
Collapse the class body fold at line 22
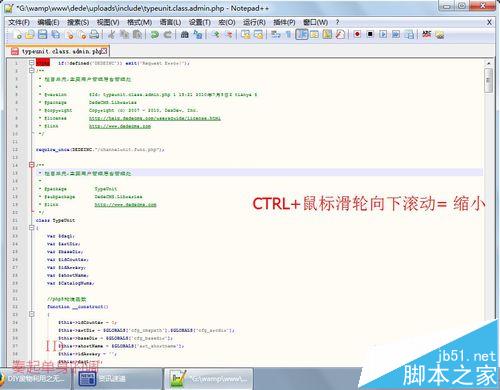(x=31, y=228)
